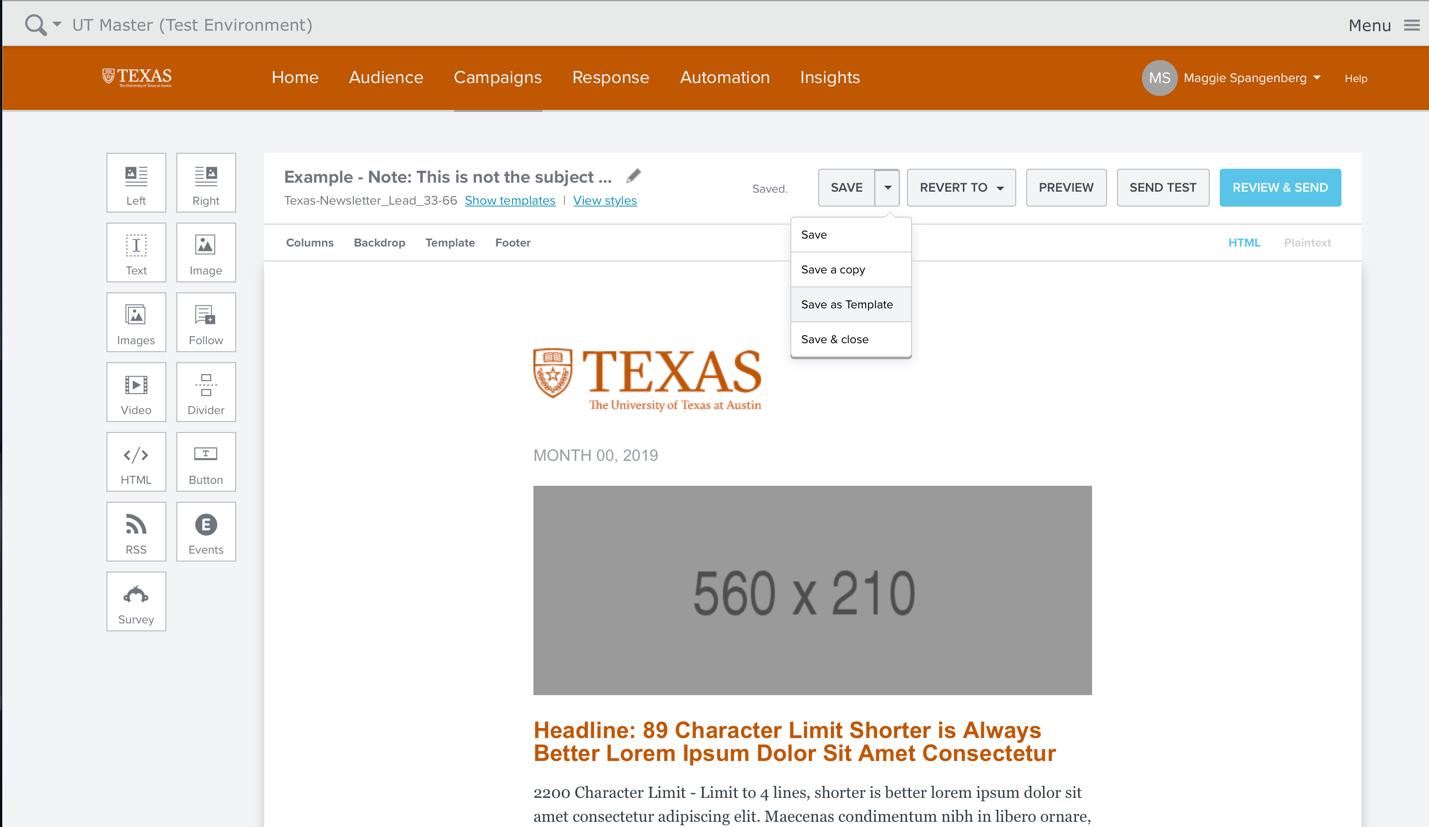Image resolution: width=1429 pixels, height=827 pixels.
Task: Select the Image block in the sidebar
Action: [206, 252]
